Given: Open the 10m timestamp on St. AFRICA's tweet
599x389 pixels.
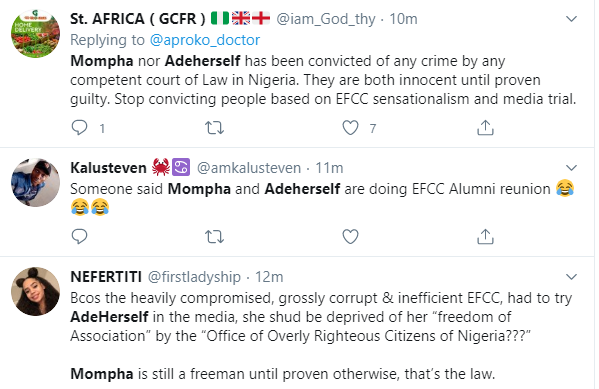Looking at the screenshot, I should click(403, 19).
